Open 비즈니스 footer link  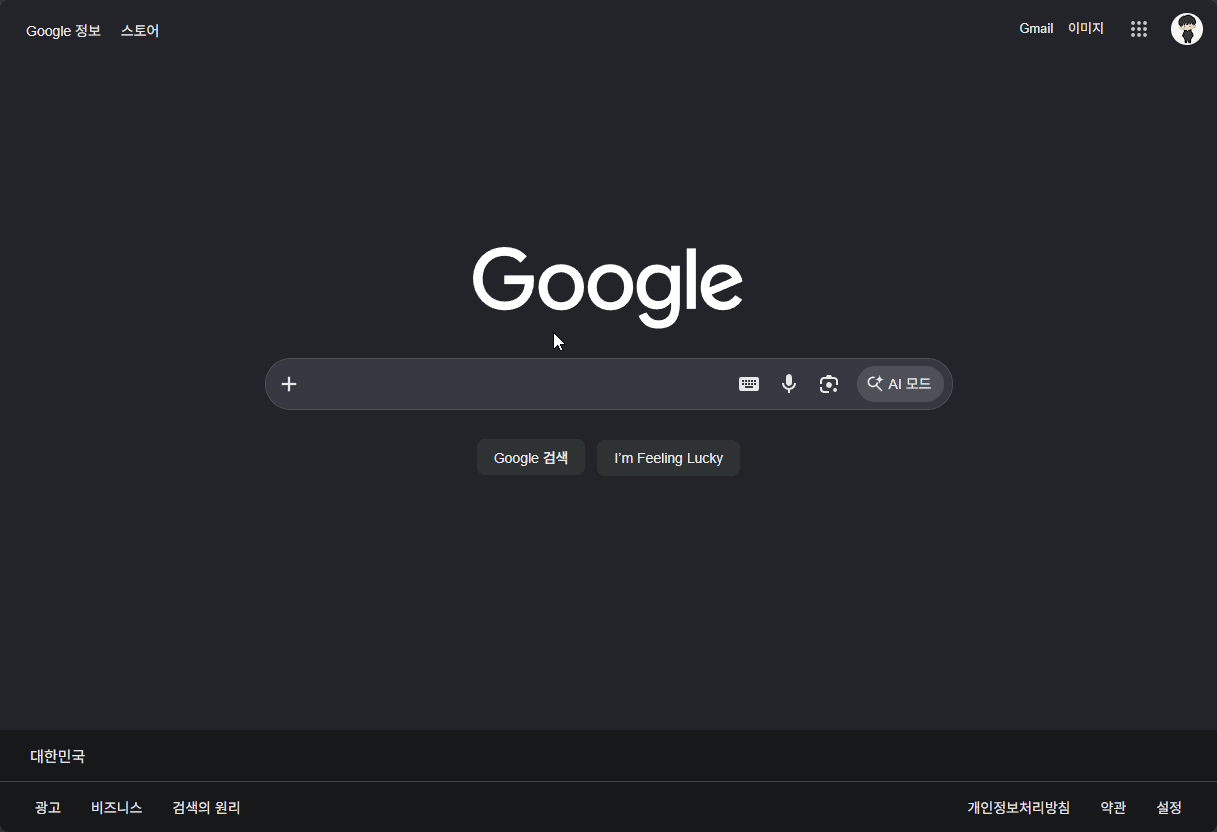point(116,807)
